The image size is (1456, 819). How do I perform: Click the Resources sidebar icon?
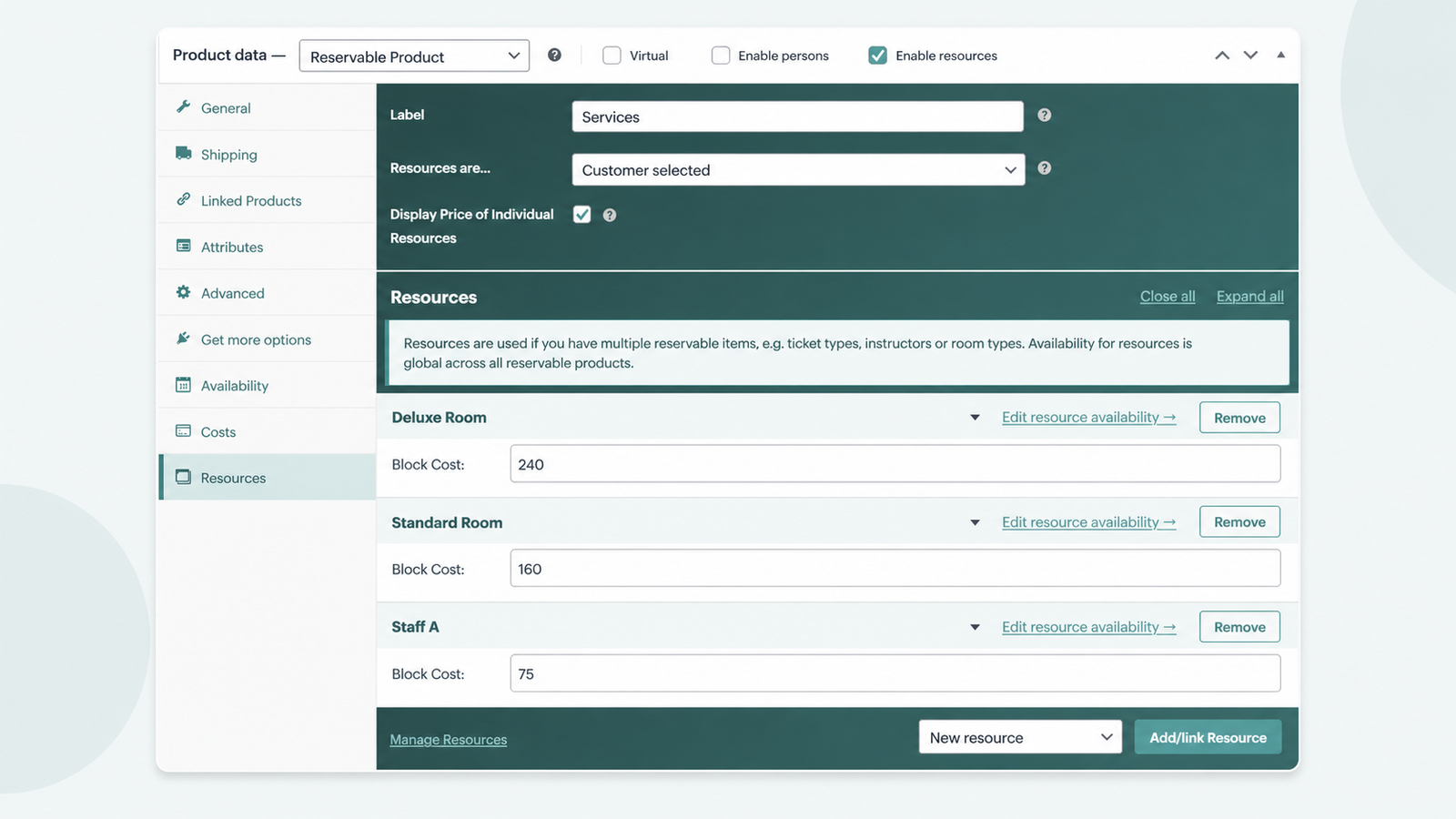pos(183,477)
